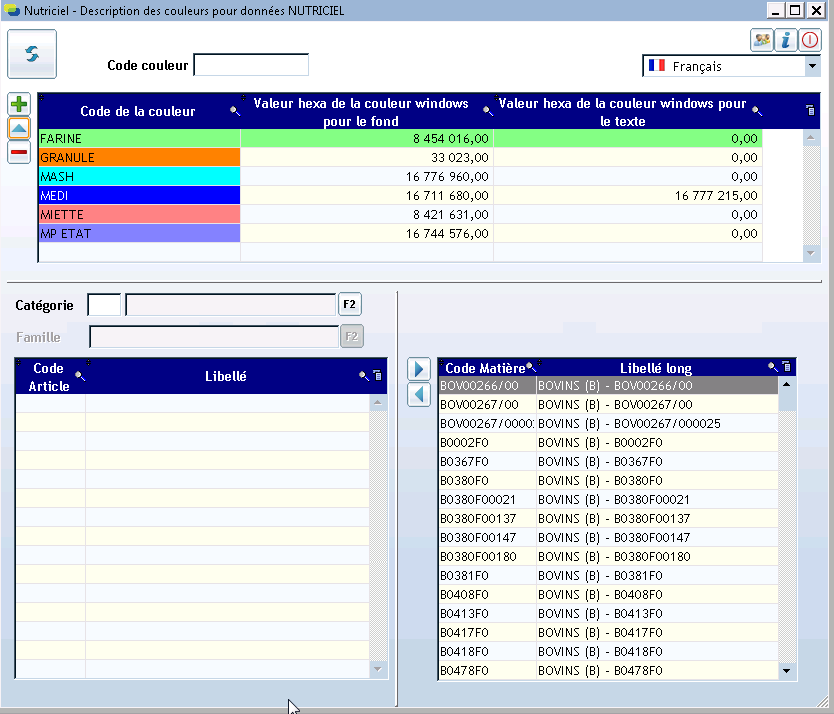Open the users icon at top right
Viewport: 834px width, 714px height.
762,40
